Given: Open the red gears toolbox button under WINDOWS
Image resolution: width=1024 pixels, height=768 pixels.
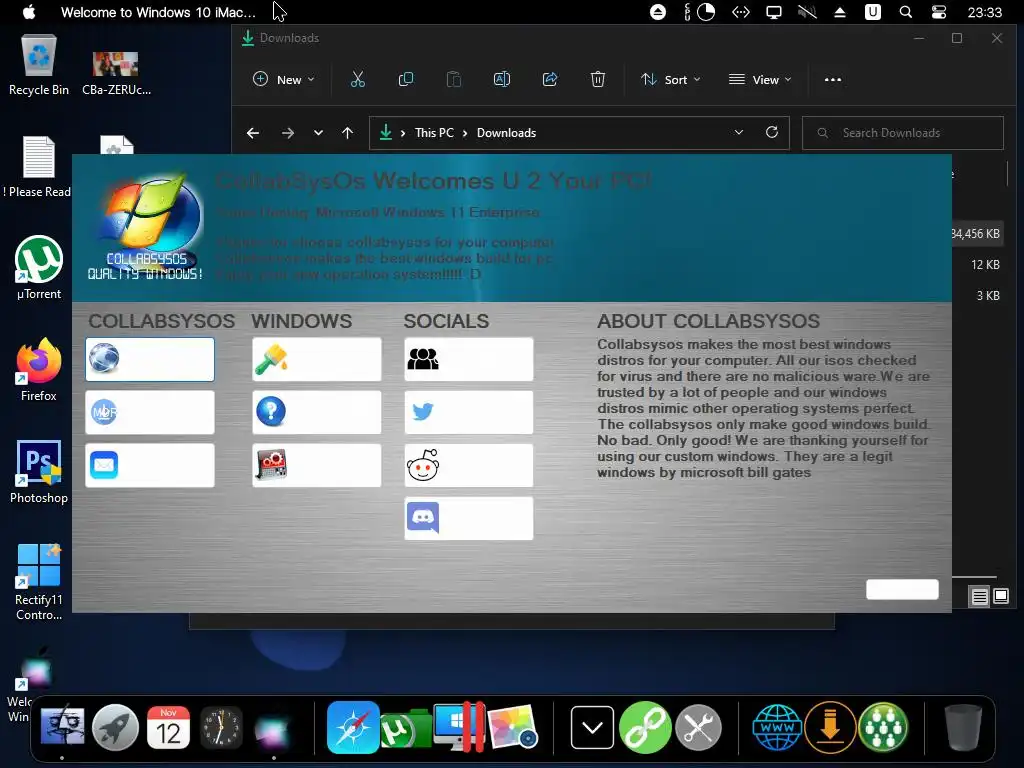Looking at the screenshot, I should [x=317, y=465].
